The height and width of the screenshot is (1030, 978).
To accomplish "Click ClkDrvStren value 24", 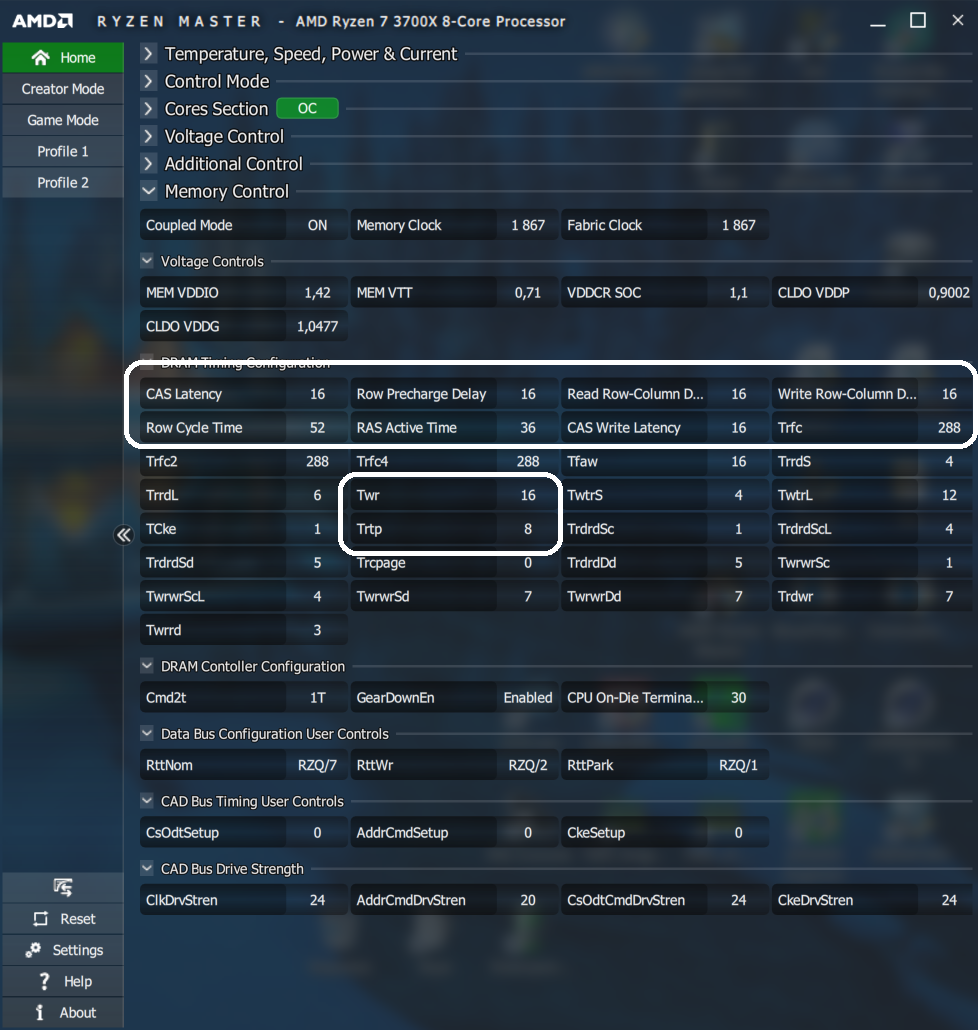I will pyautogui.click(x=317, y=900).
